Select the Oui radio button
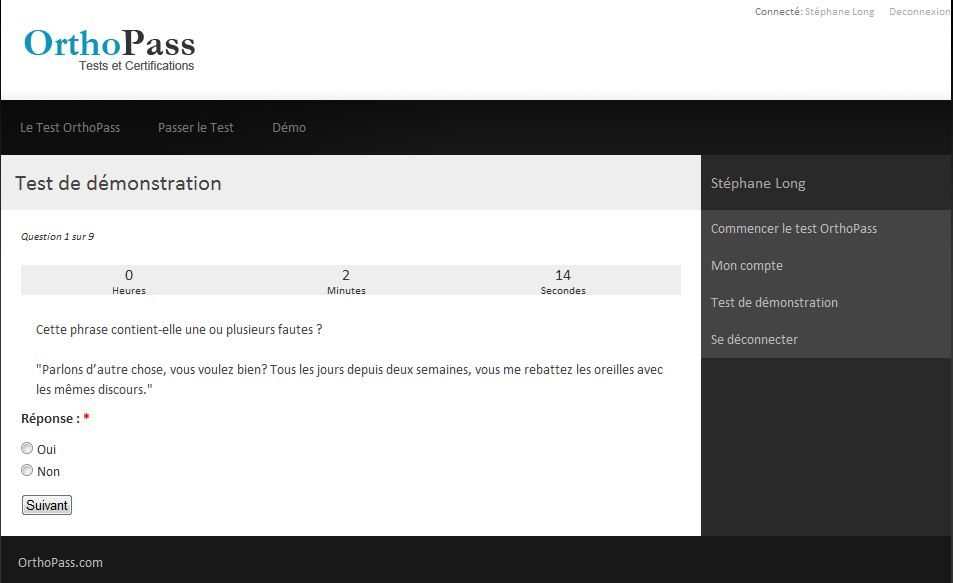This screenshot has height=583, width=953. click(x=27, y=449)
